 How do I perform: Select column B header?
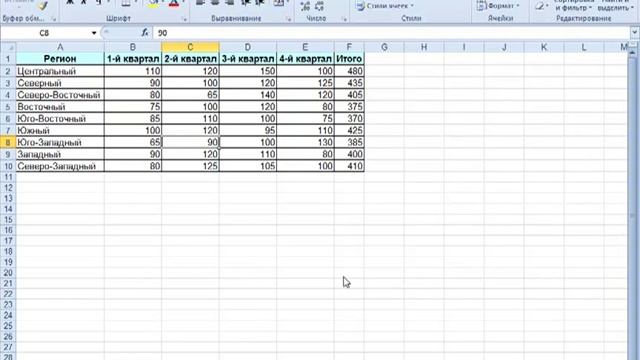click(x=133, y=47)
